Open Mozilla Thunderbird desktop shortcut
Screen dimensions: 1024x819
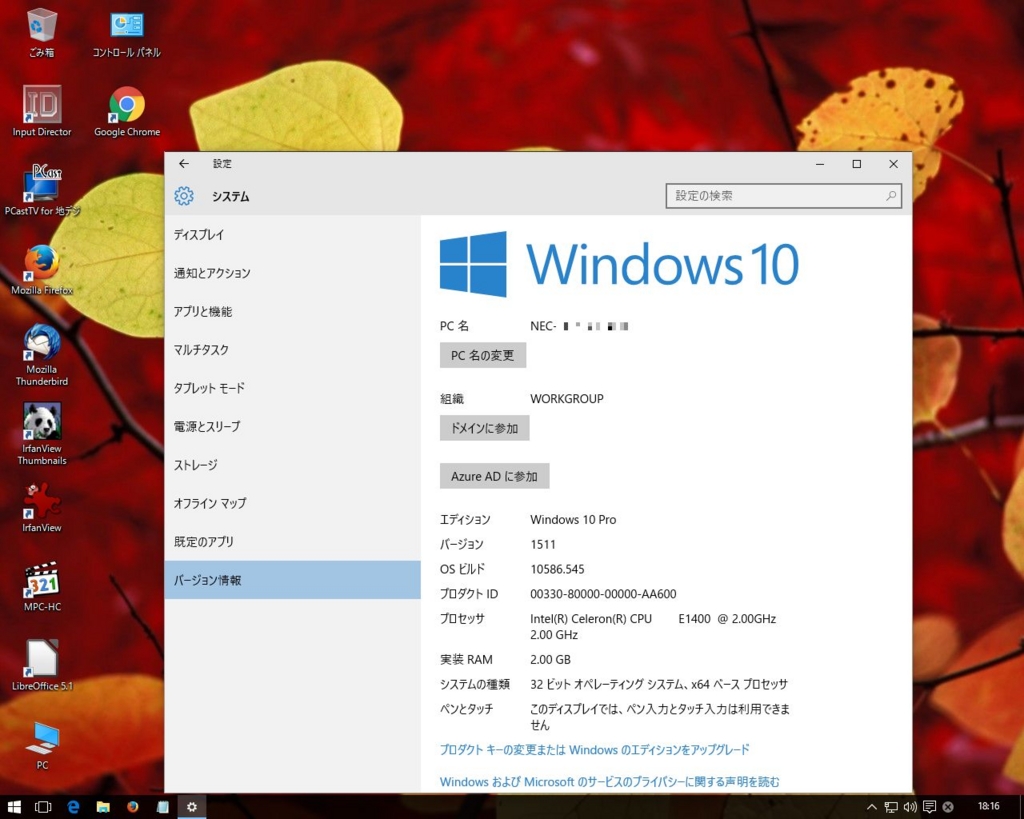coord(42,355)
